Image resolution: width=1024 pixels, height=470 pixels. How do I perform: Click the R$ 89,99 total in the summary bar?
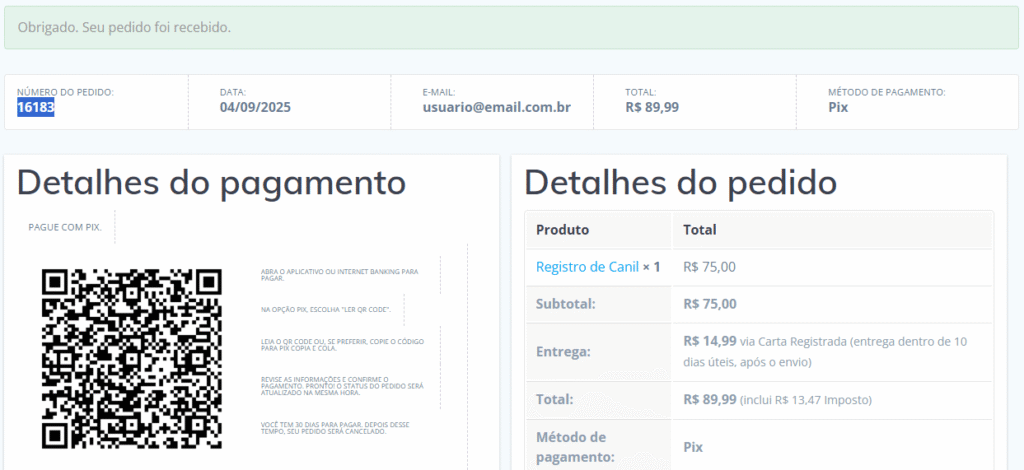click(x=652, y=108)
